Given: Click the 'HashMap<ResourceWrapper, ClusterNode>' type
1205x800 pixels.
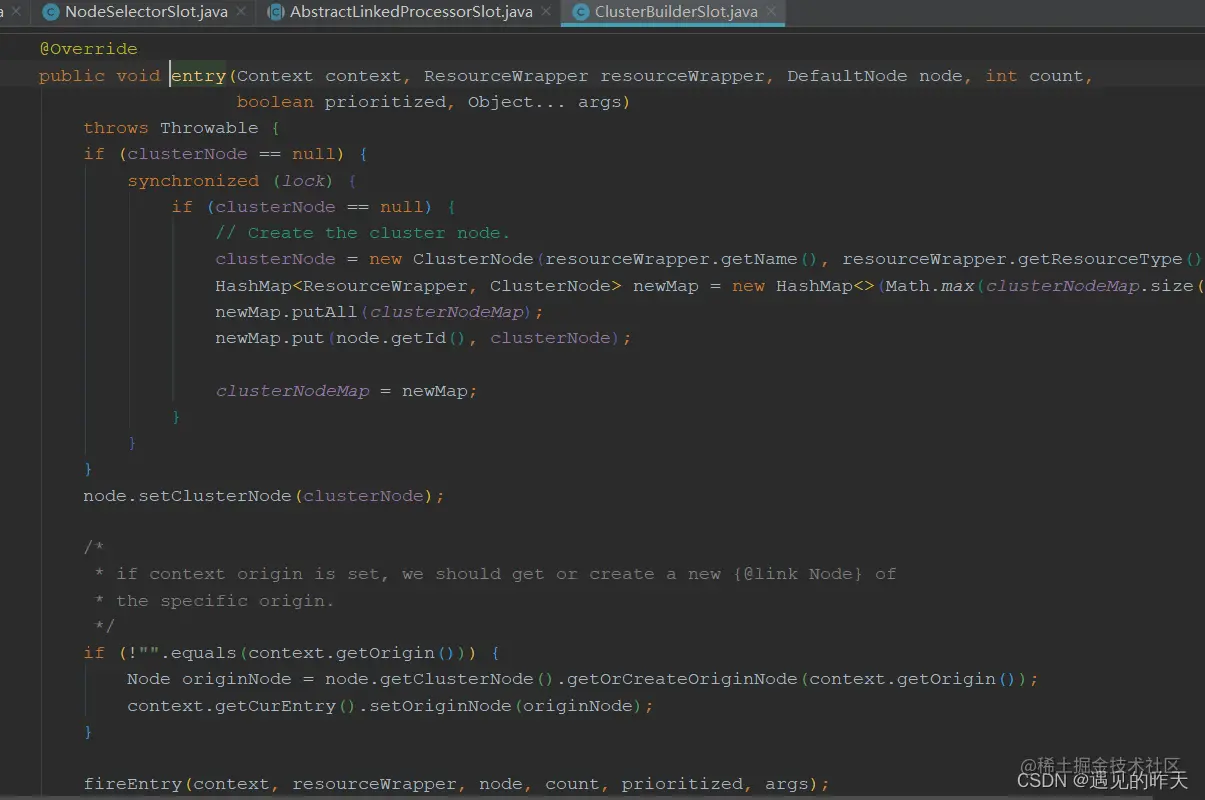Looking at the screenshot, I should (418, 286).
